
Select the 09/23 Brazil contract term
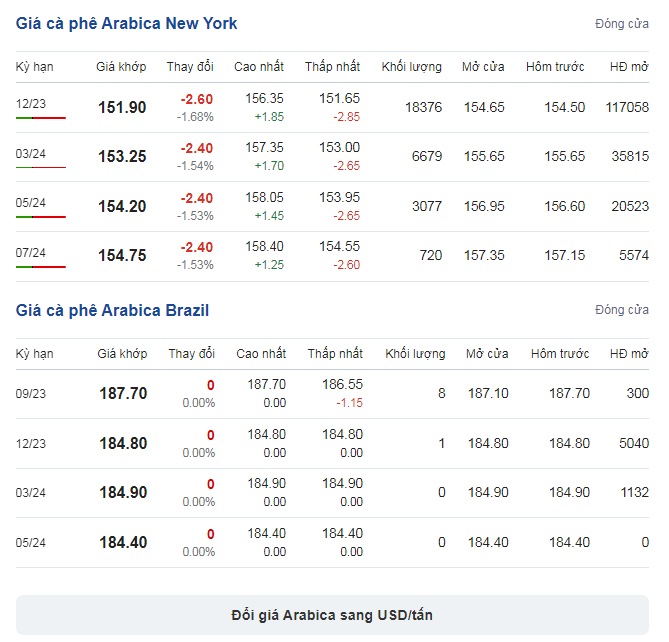pyautogui.click(x=31, y=393)
